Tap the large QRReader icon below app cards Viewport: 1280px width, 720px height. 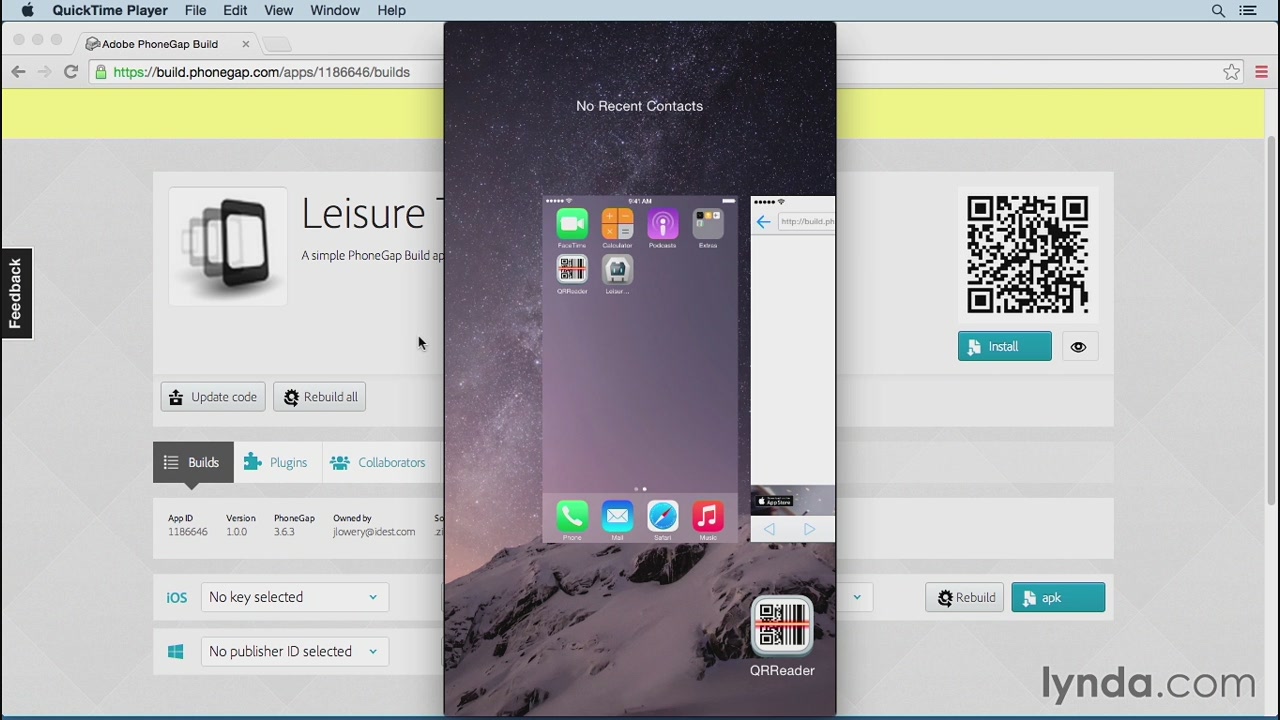pos(782,626)
